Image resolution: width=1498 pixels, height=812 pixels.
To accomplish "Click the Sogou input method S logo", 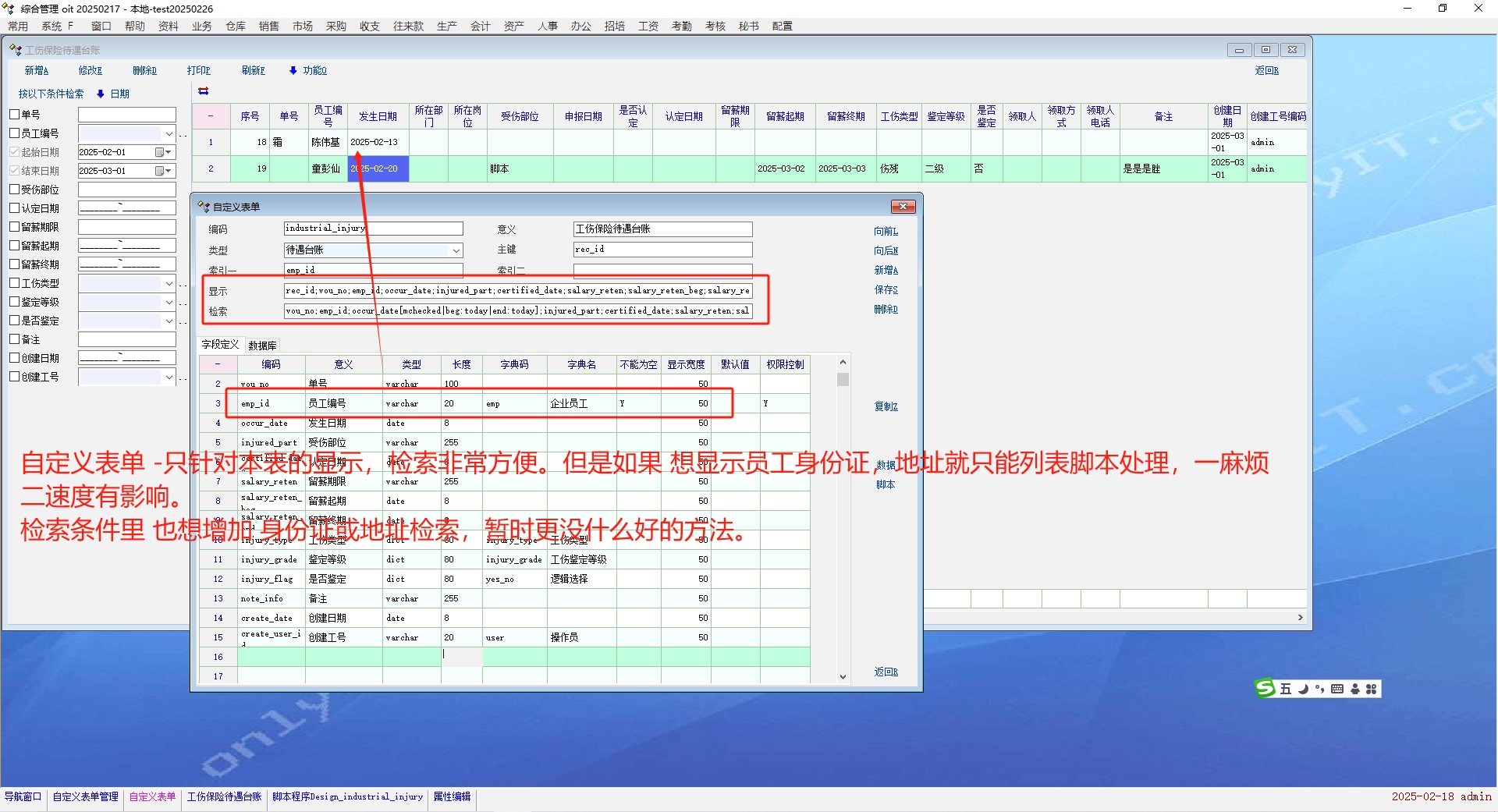I will 1264,688.
